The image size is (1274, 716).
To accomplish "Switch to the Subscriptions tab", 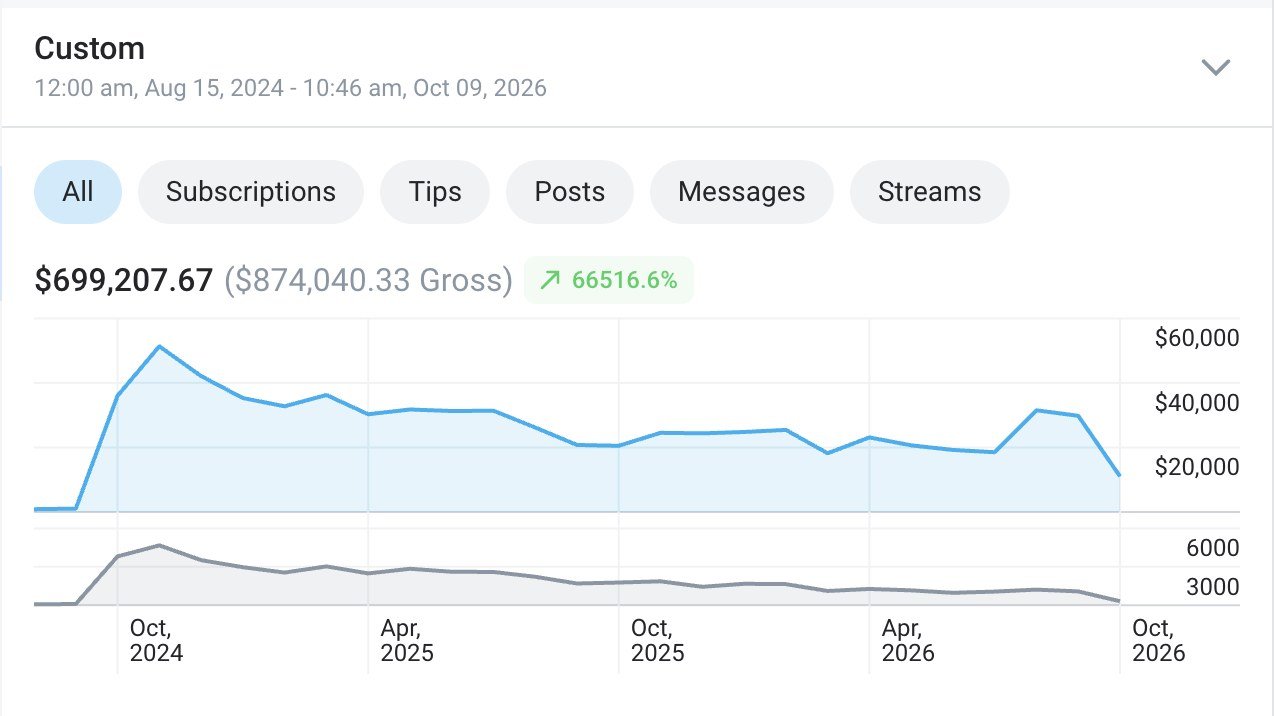I will [x=251, y=192].
